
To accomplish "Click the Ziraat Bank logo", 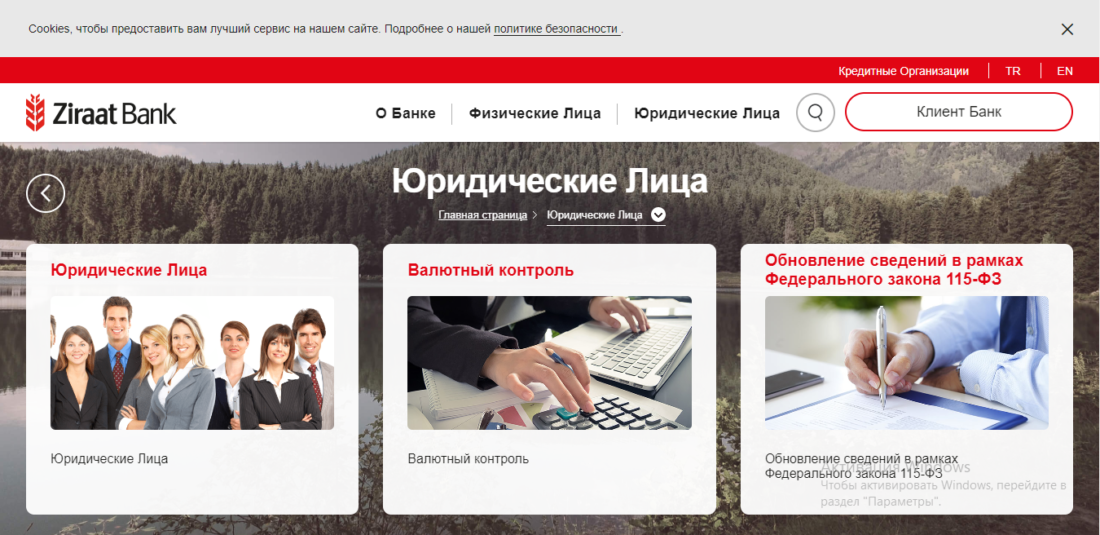I will click(x=101, y=113).
